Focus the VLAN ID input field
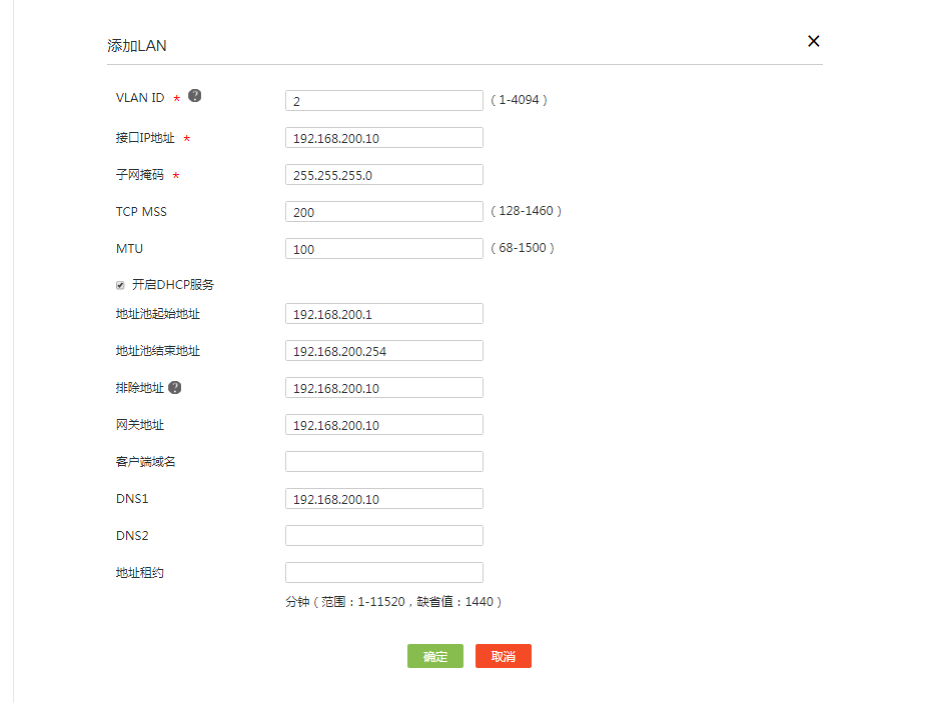The width and height of the screenshot is (933, 703). click(384, 101)
